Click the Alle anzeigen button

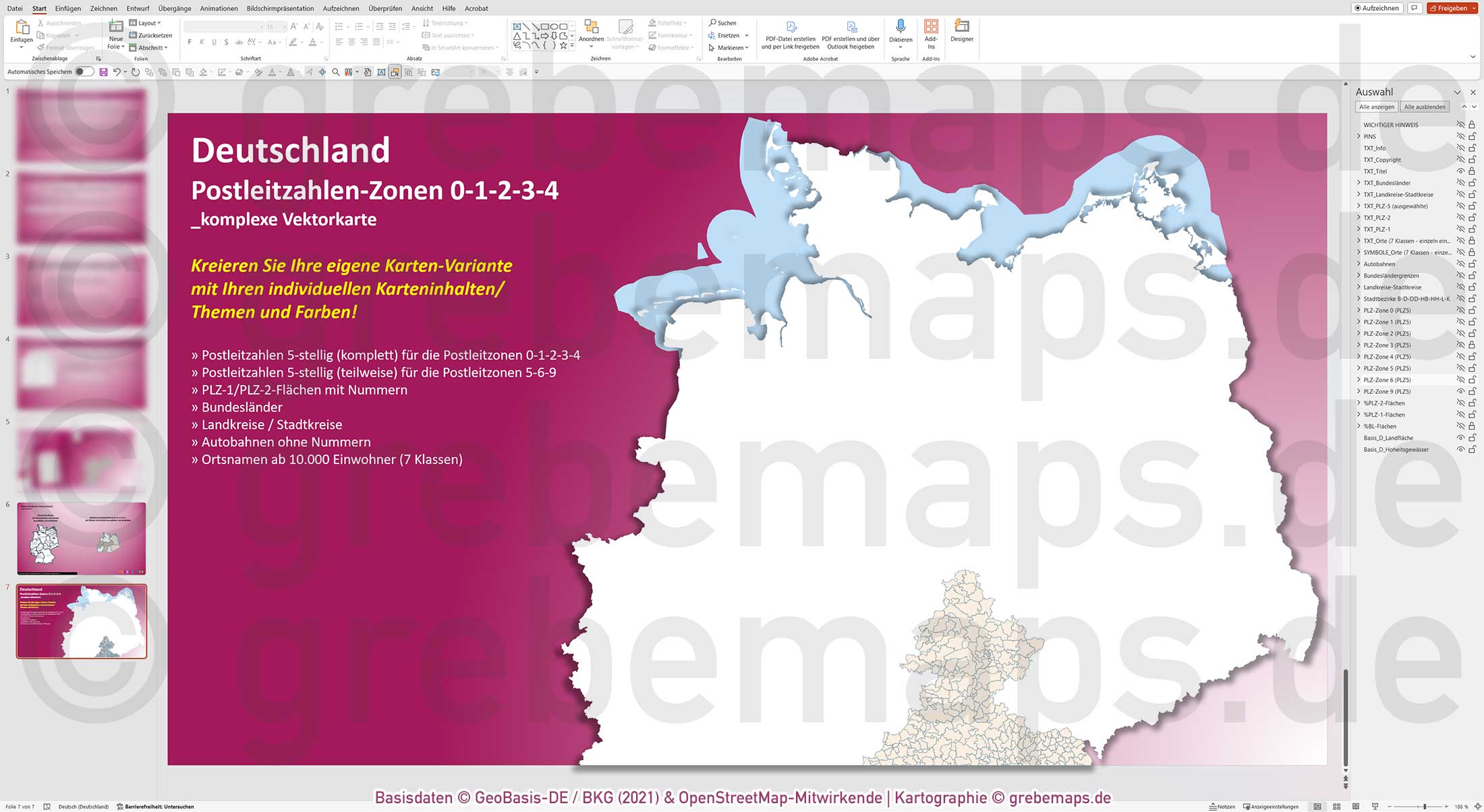[1377, 107]
